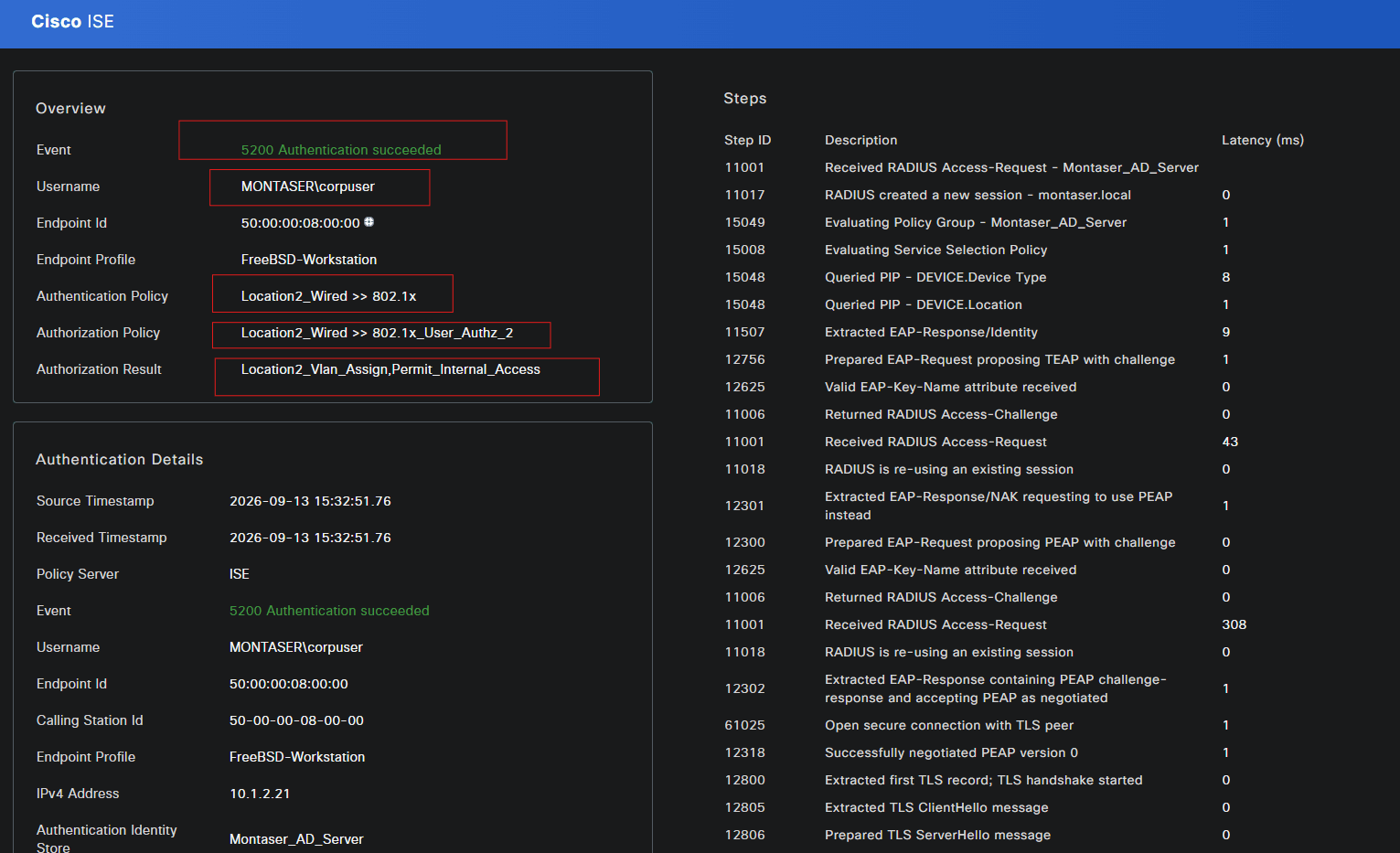Click 'Prepared TLS ServerHello message' step

tap(937, 835)
